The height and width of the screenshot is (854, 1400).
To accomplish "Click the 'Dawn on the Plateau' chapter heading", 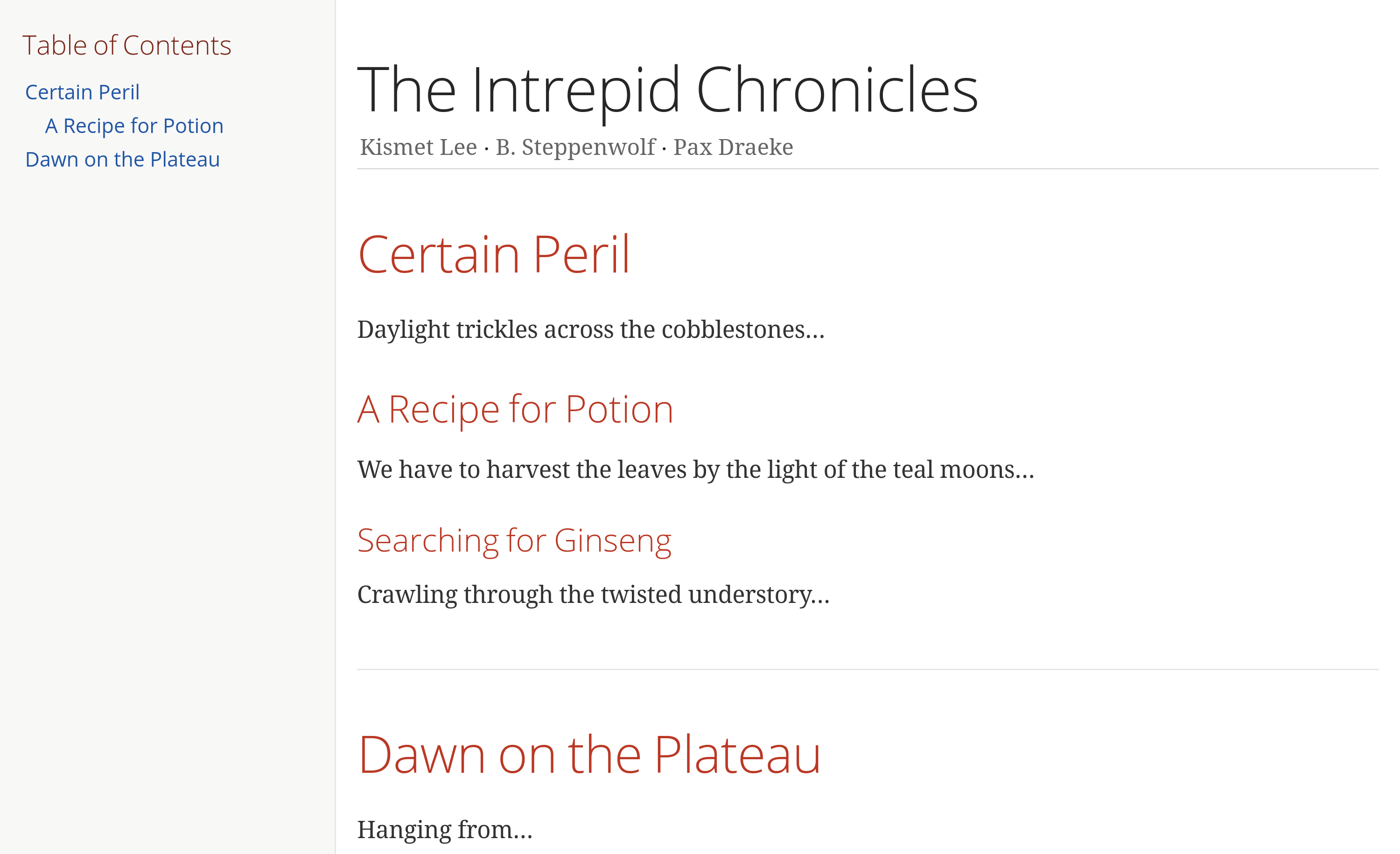I will tap(590, 755).
